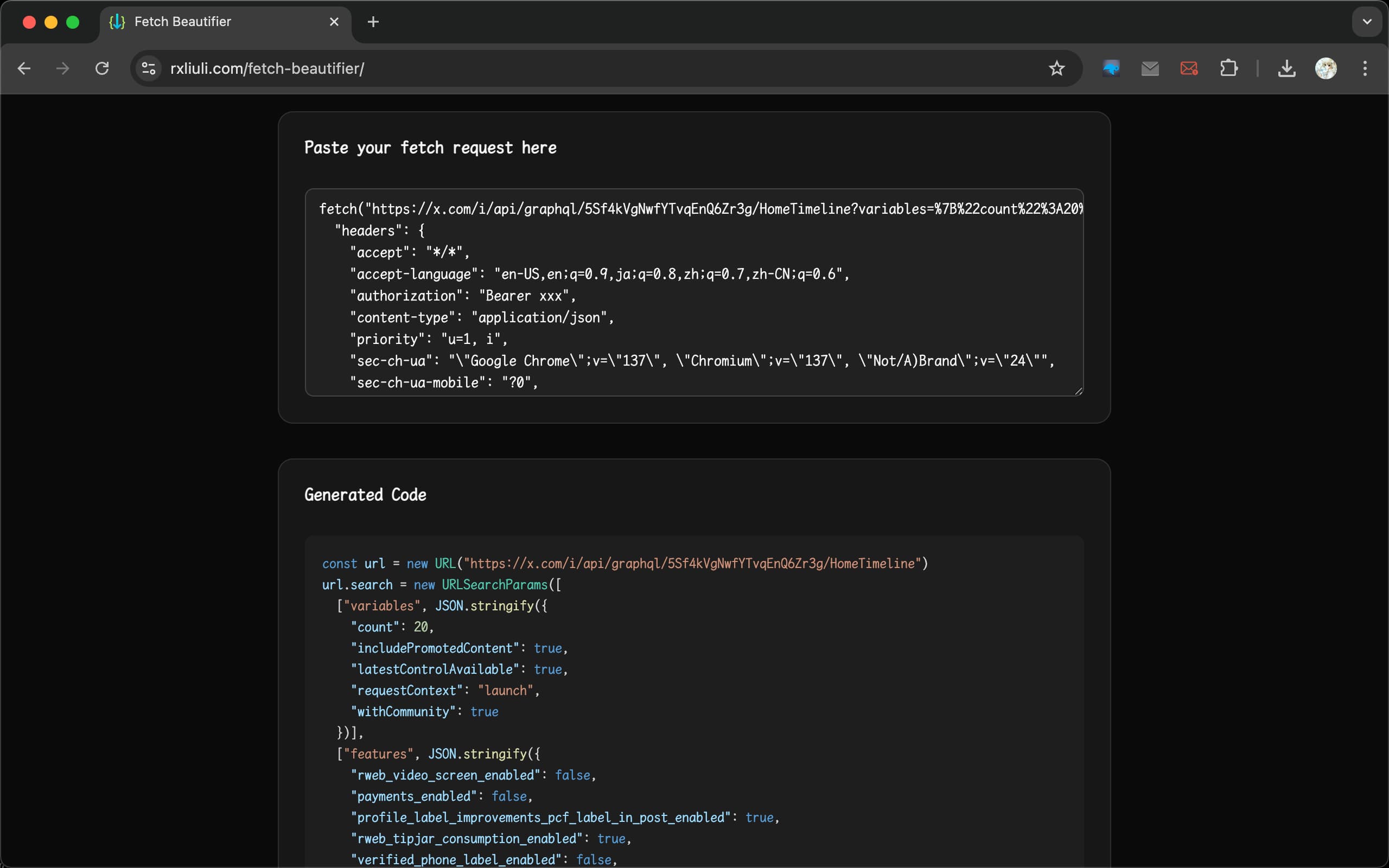1389x868 pixels.
Task: Click the "includePromotedContent": true line
Action: pos(459,648)
